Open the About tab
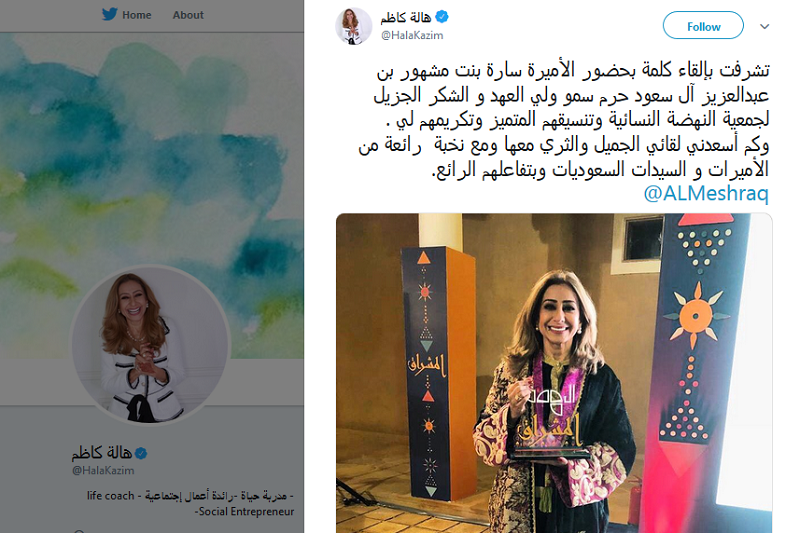 tap(188, 15)
